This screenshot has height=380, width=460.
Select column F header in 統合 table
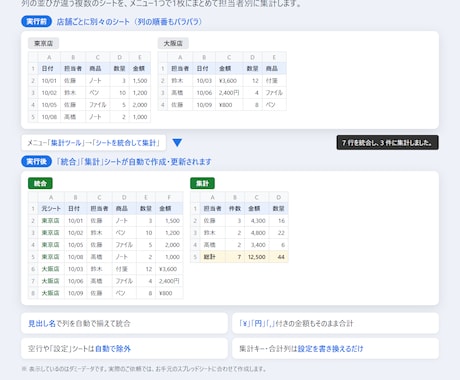[169, 197]
